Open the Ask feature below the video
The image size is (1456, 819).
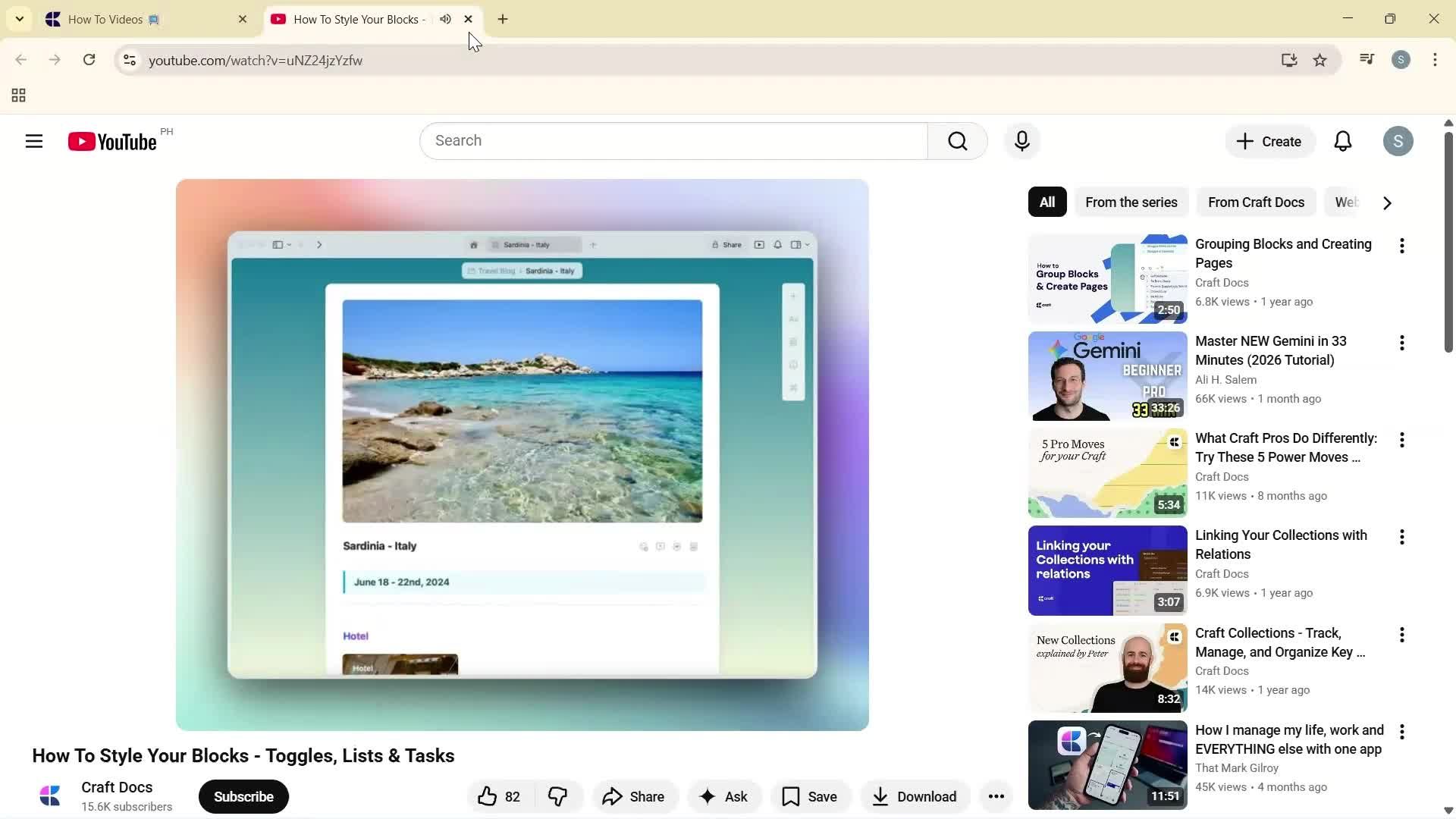click(x=724, y=796)
